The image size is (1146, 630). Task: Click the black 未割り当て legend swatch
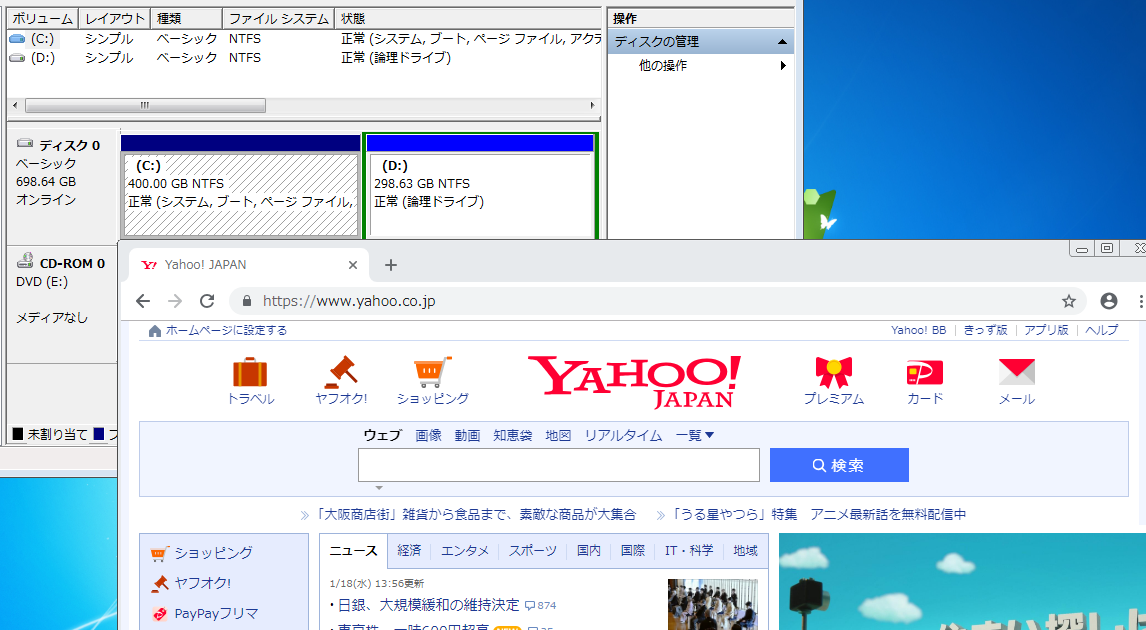18,434
